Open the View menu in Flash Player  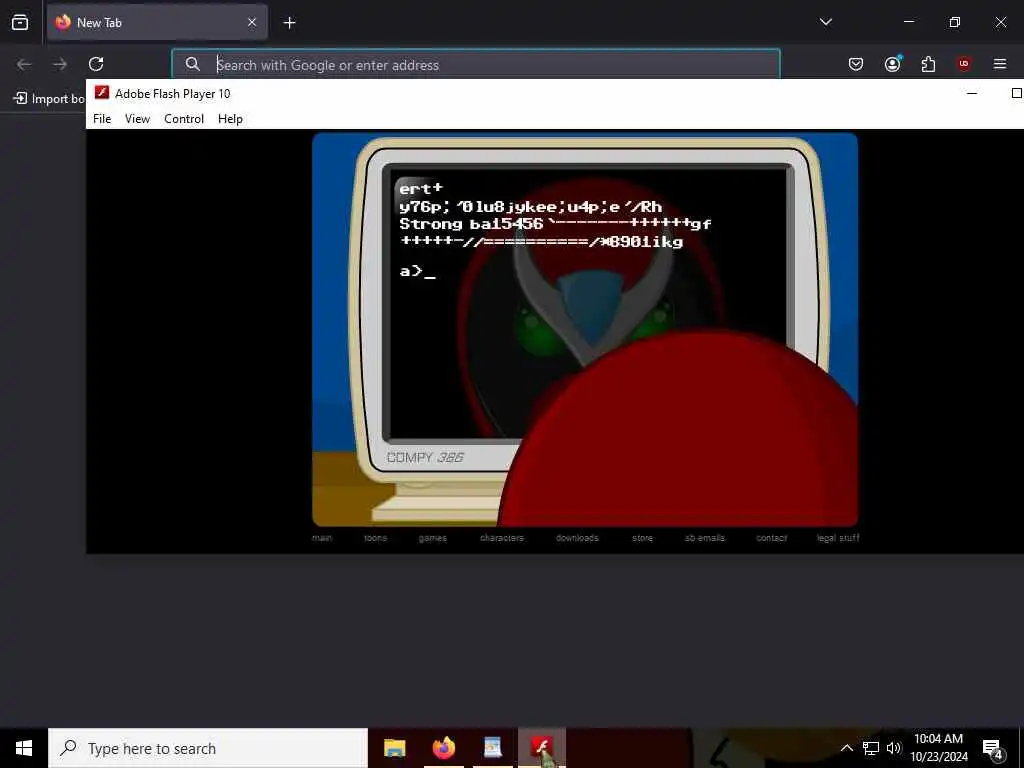tap(137, 119)
